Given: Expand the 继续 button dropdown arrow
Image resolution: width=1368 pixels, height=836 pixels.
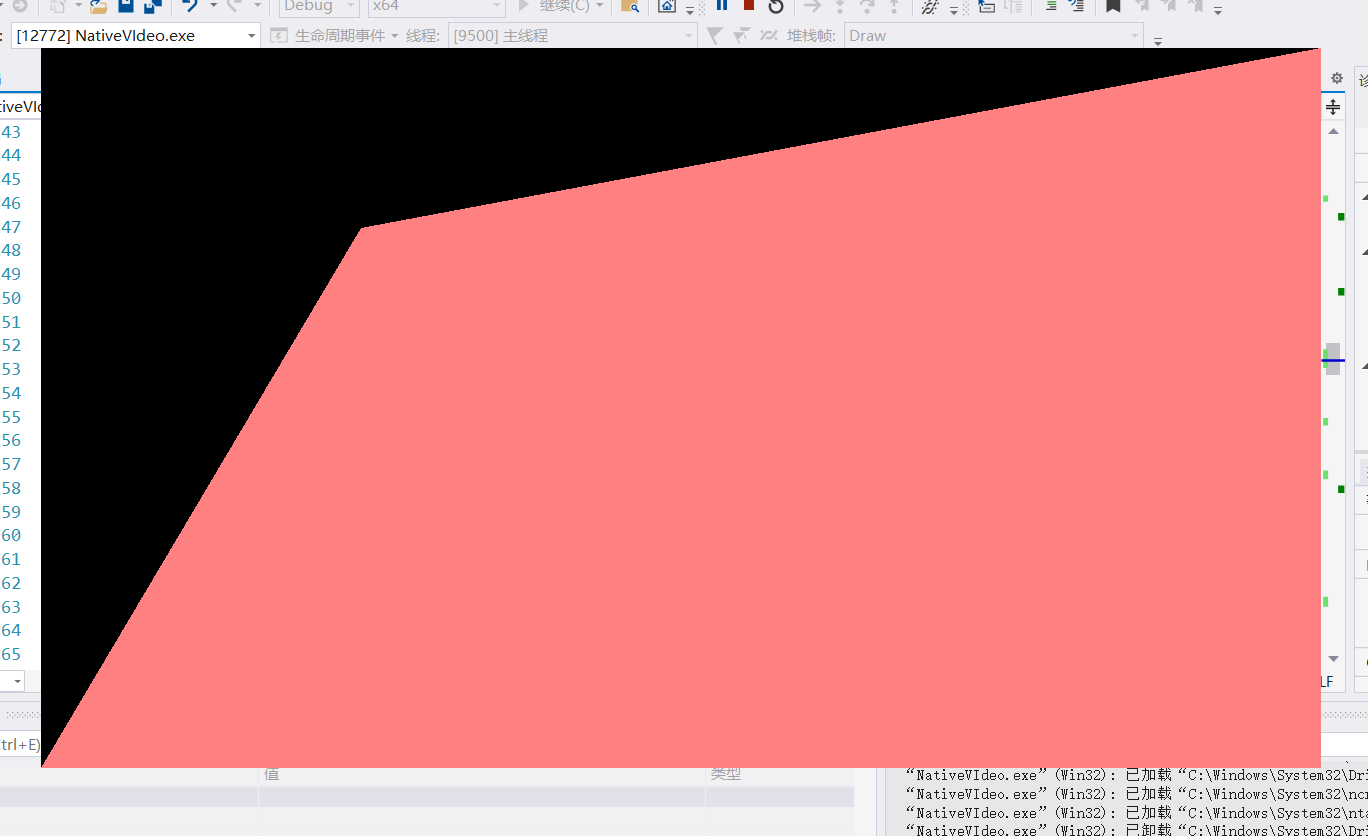Looking at the screenshot, I should [x=600, y=6].
